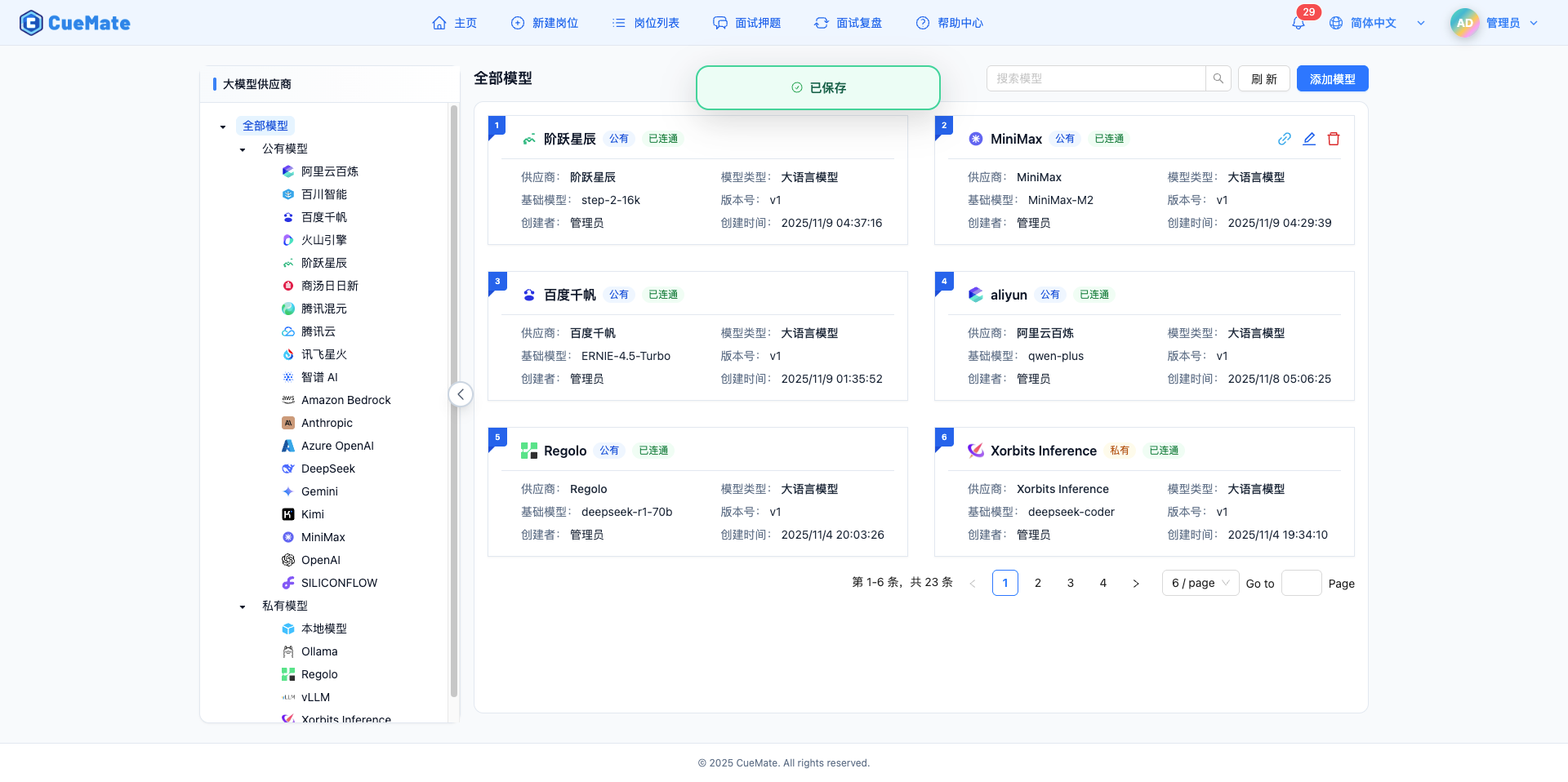Click the Go to Page input field
Image resolution: width=1568 pixels, height=782 pixels.
tap(1302, 583)
